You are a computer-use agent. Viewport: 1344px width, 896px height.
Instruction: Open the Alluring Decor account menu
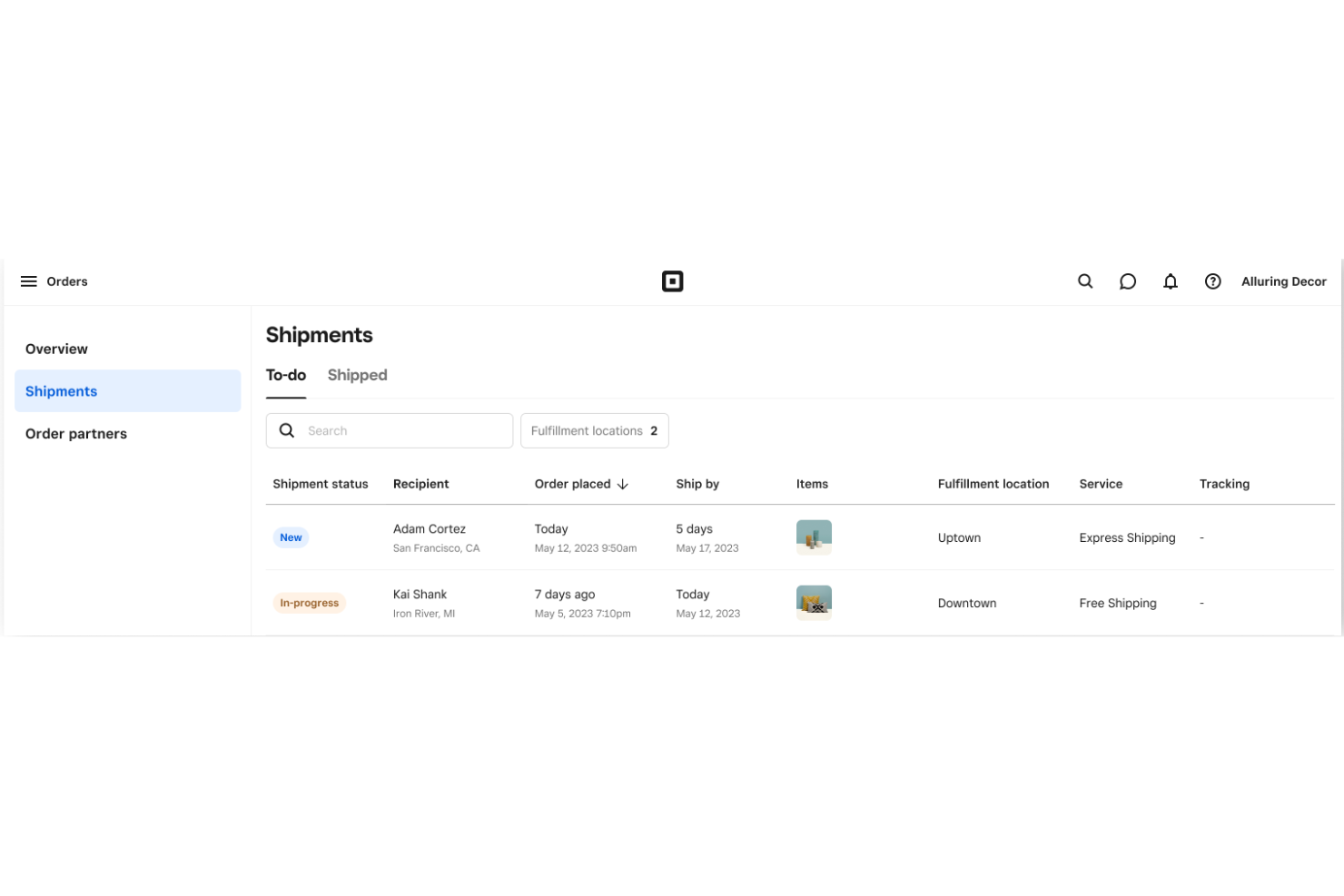tap(1283, 281)
